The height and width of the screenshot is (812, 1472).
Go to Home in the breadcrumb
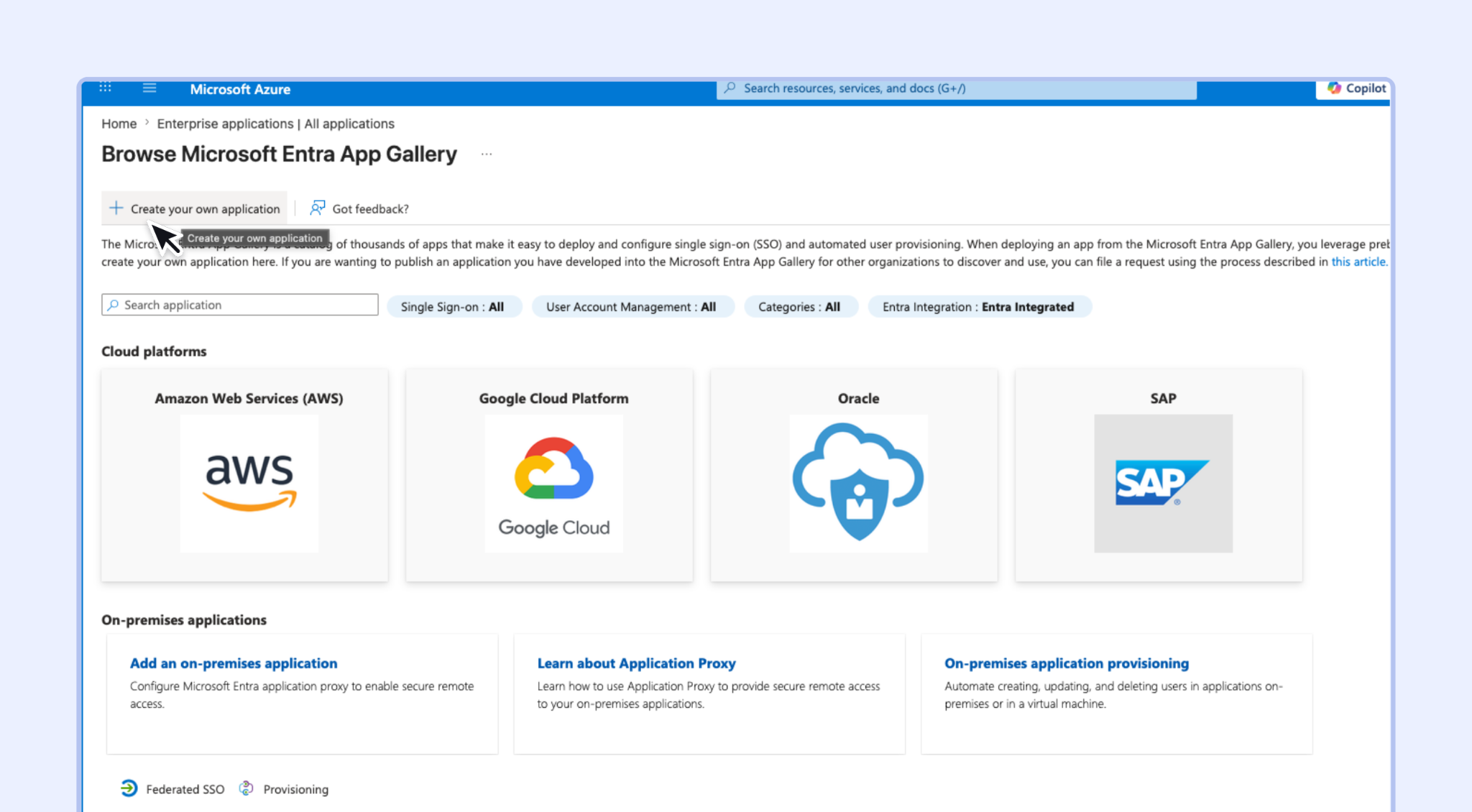(x=119, y=124)
